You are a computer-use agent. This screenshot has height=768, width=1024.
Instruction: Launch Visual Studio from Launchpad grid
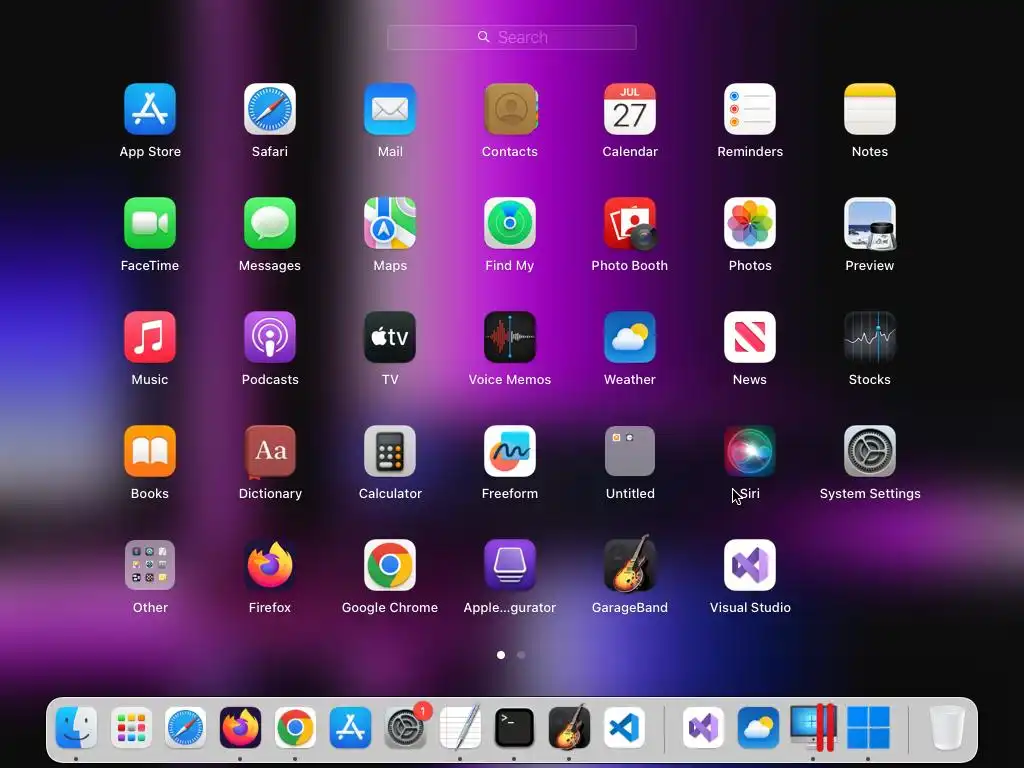750,565
